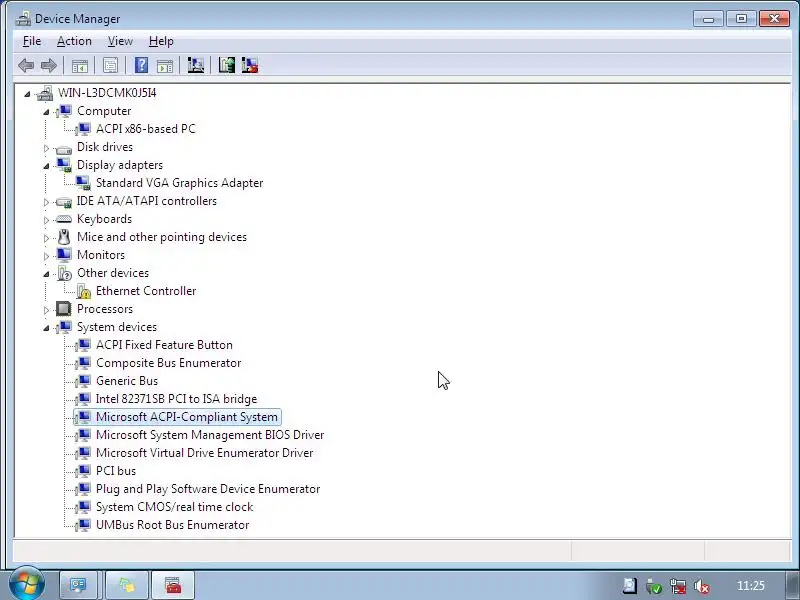Open the blue Help toolbar icon
Image resolution: width=800 pixels, height=600 pixels.
click(141, 65)
